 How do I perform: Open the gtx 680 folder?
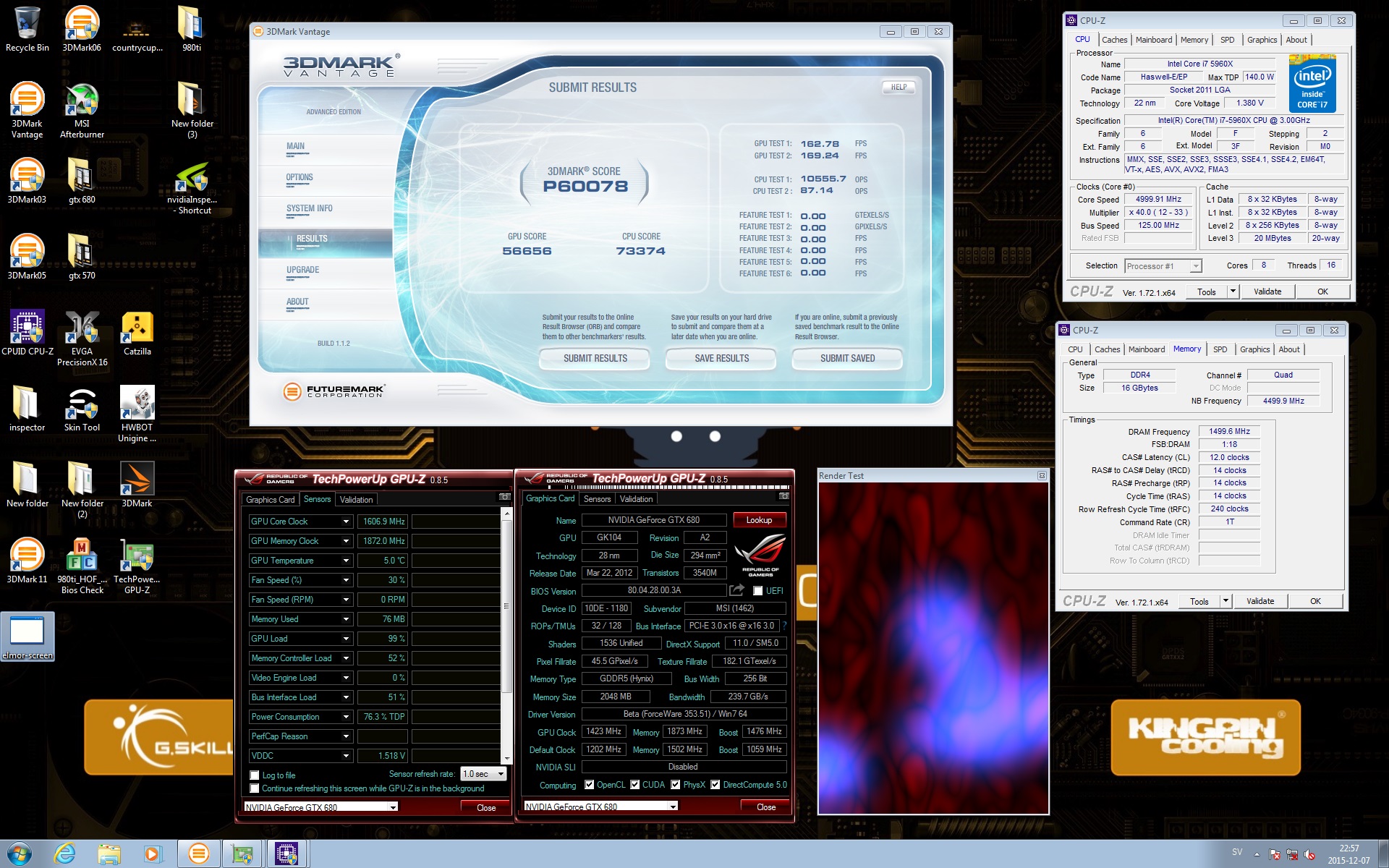tap(82, 181)
